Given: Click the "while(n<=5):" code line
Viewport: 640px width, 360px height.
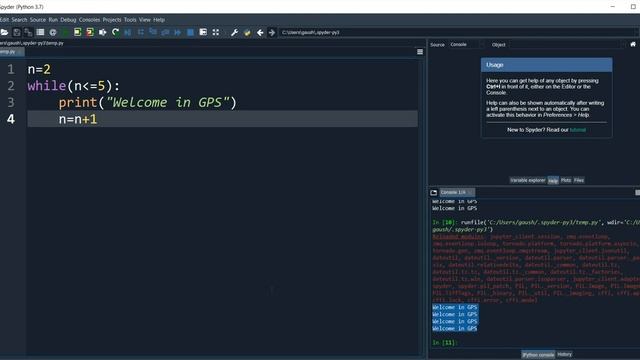Looking at the screenshot, I should [73, 86].
